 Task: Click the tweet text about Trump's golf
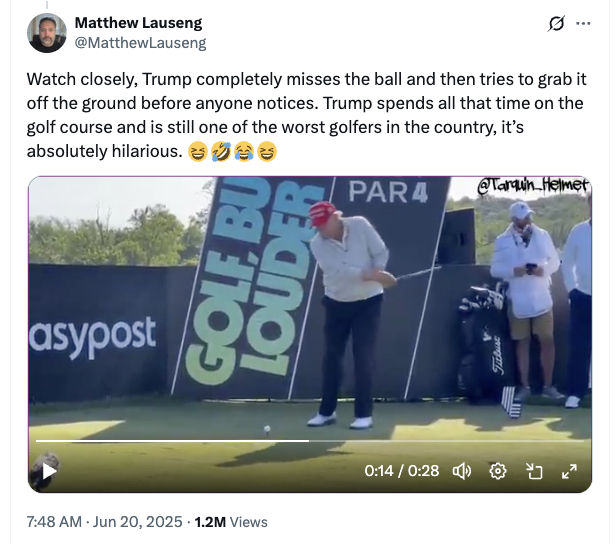click(x=306, y=115)
